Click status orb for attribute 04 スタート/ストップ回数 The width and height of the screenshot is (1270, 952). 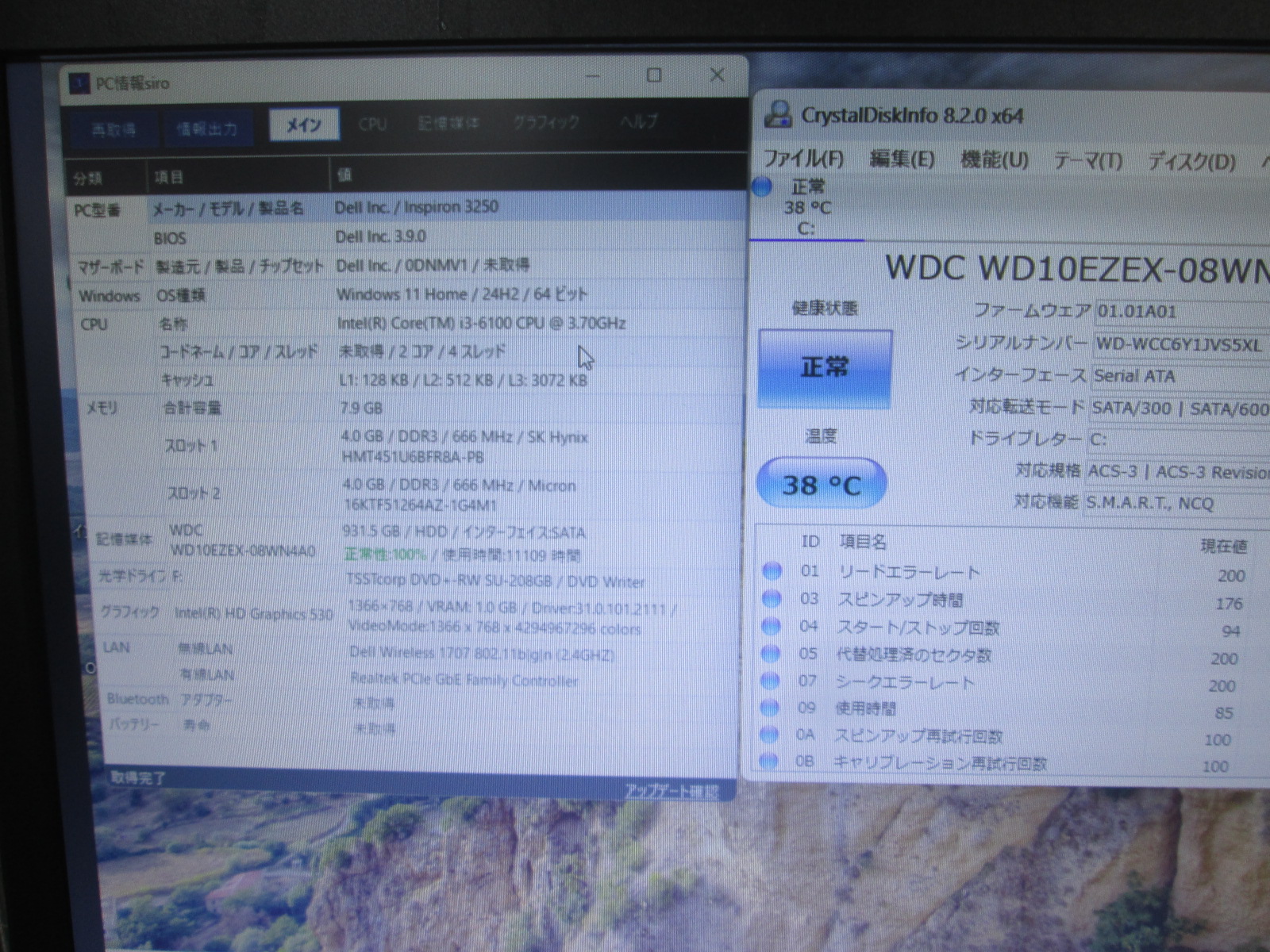(x=771, y=626)
